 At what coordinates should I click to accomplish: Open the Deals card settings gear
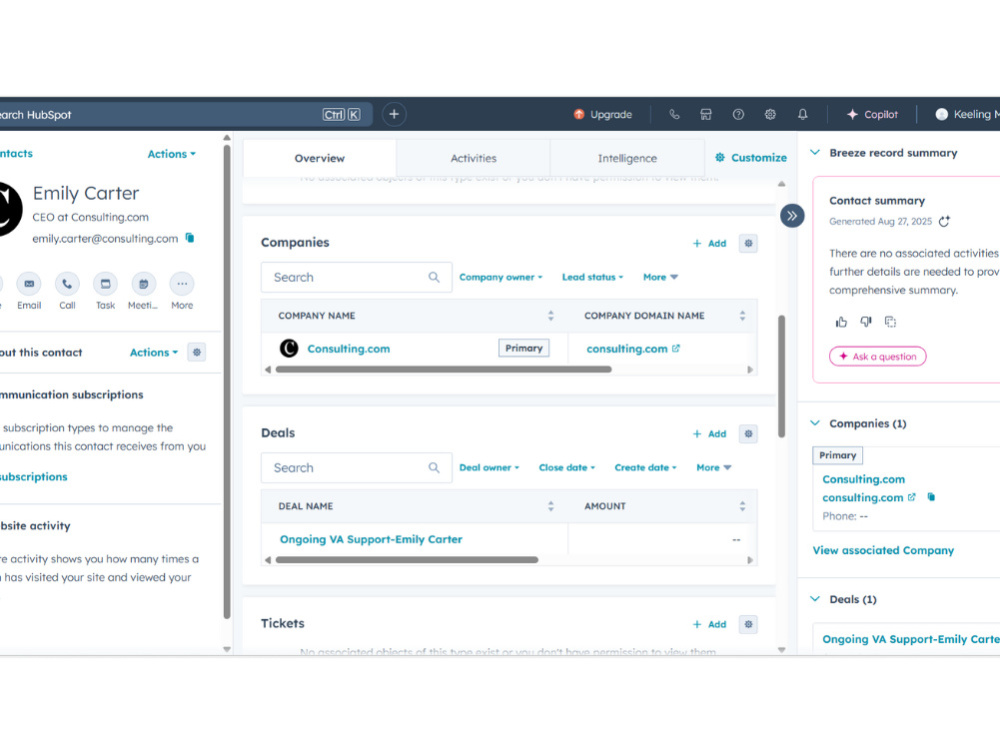(x=748, y=434)
